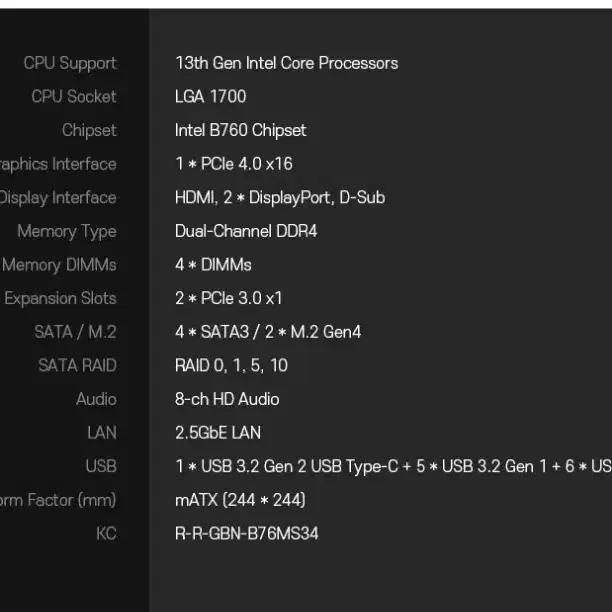Viewport: 612px width, 612px height.
Task: Click the CPU Socket label
Action: [x=74, y=97]
